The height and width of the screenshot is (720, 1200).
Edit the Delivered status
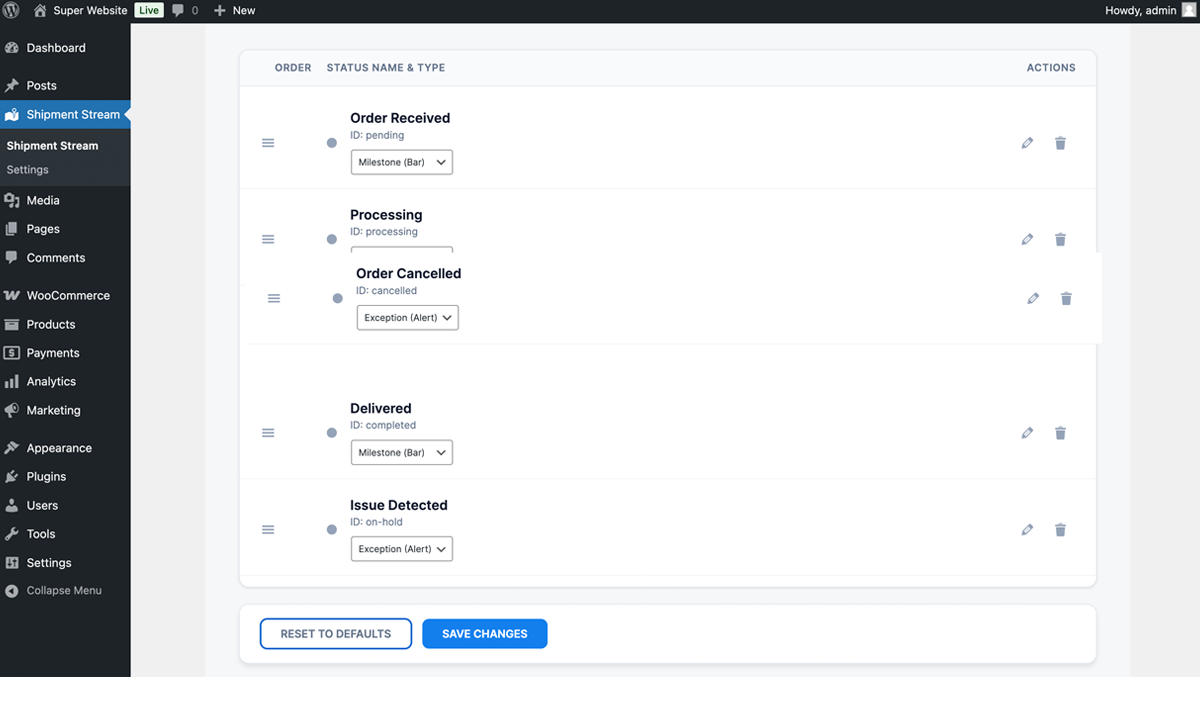[1027, 432]
